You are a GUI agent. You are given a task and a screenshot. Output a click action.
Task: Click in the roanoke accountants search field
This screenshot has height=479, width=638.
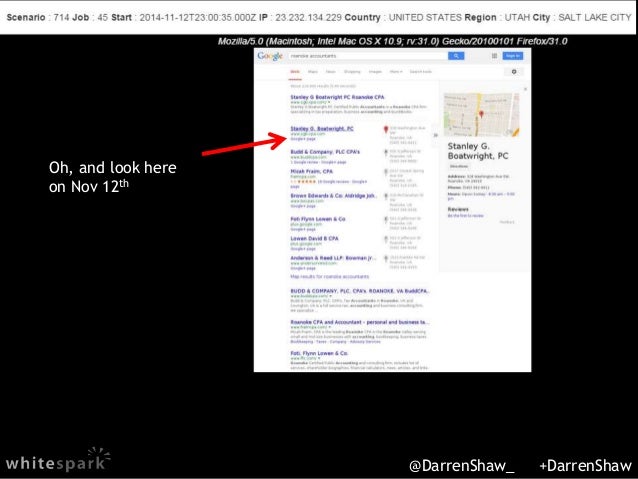point(368,56)
